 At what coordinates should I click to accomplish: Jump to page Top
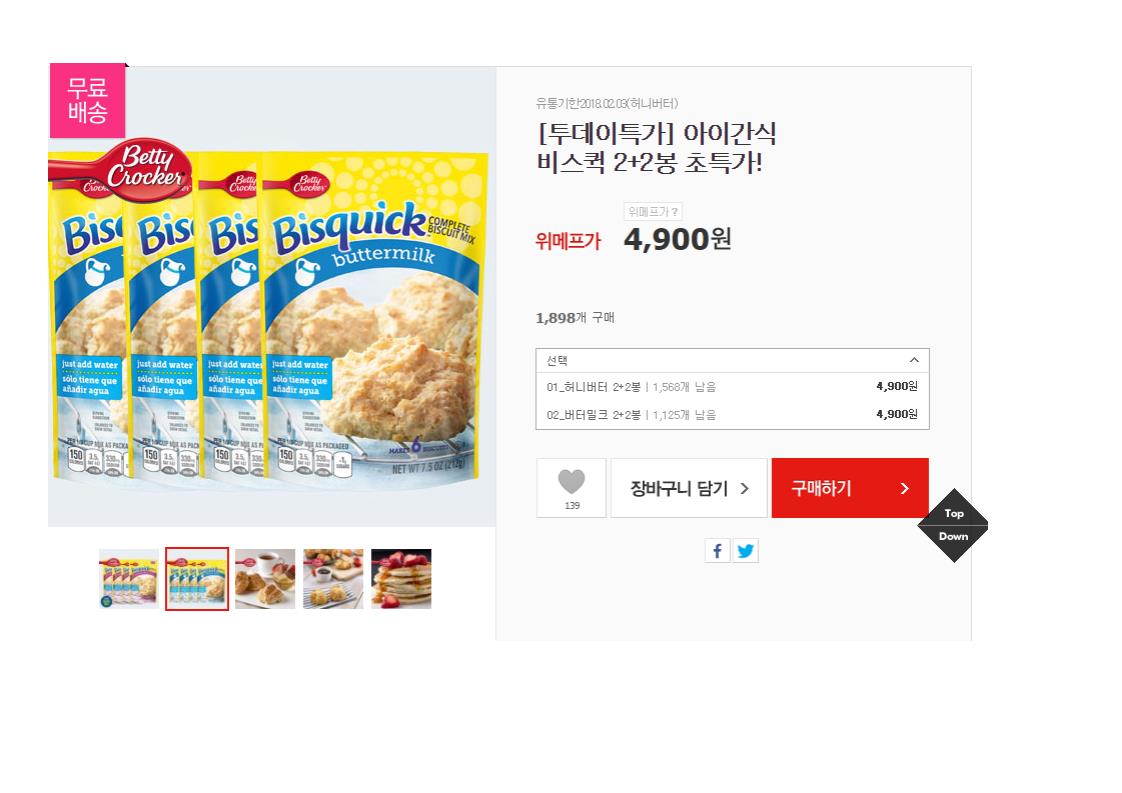(x=953, y=513)
